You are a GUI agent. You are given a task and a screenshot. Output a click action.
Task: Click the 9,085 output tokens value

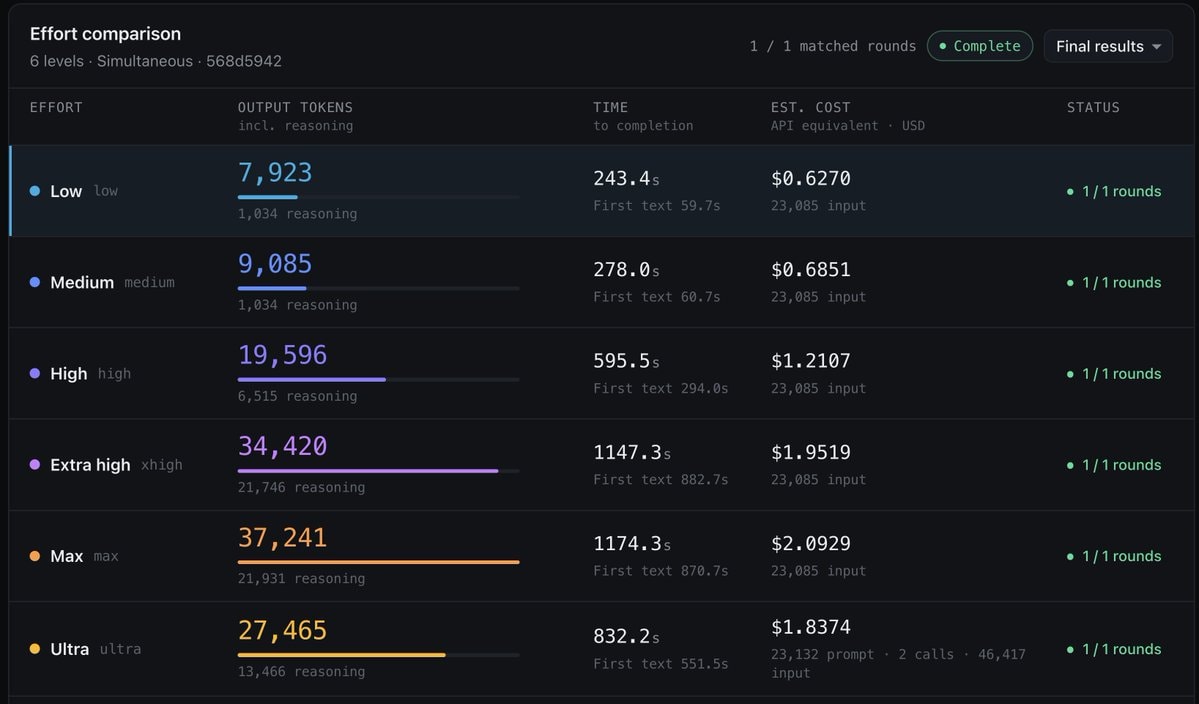click(275, 264)
